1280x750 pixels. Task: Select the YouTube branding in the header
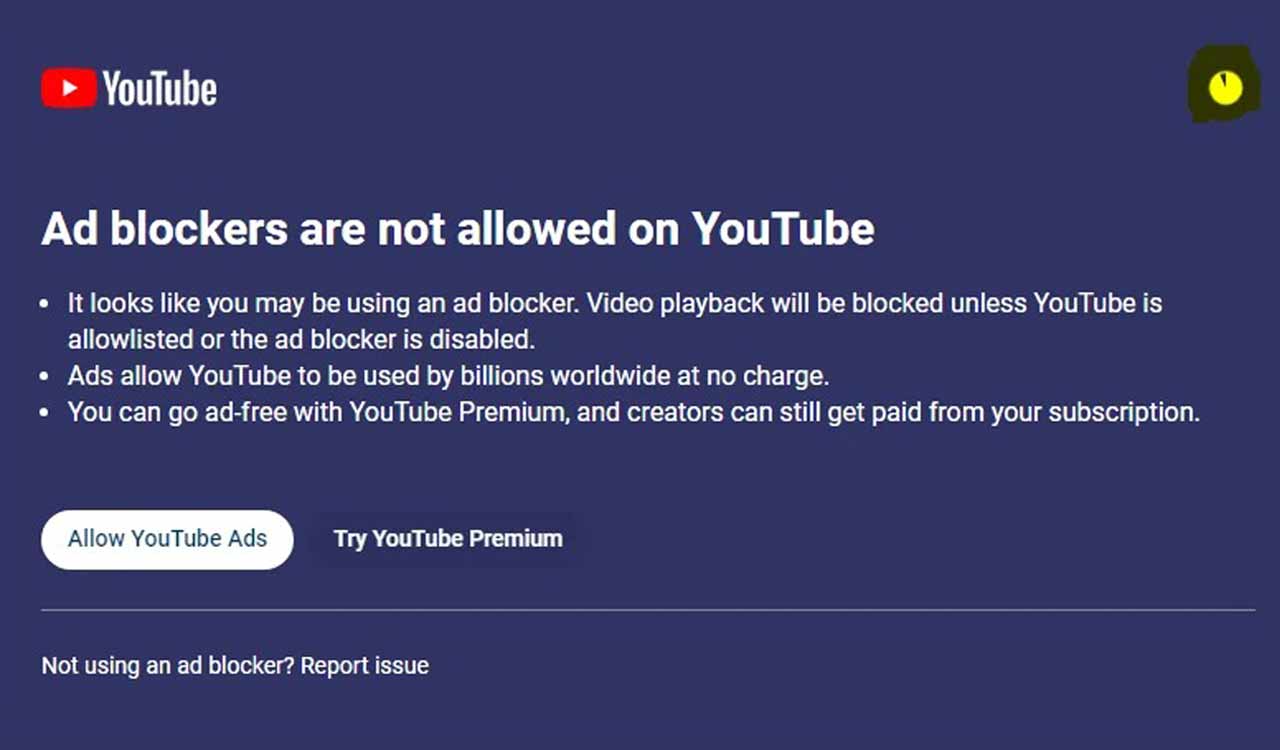pyautogui.click(x=128, y=87)
